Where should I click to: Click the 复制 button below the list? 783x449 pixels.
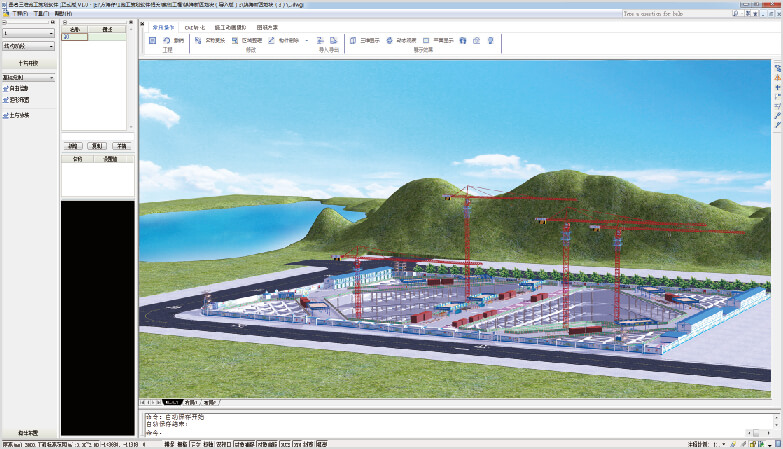pos(95,145)
